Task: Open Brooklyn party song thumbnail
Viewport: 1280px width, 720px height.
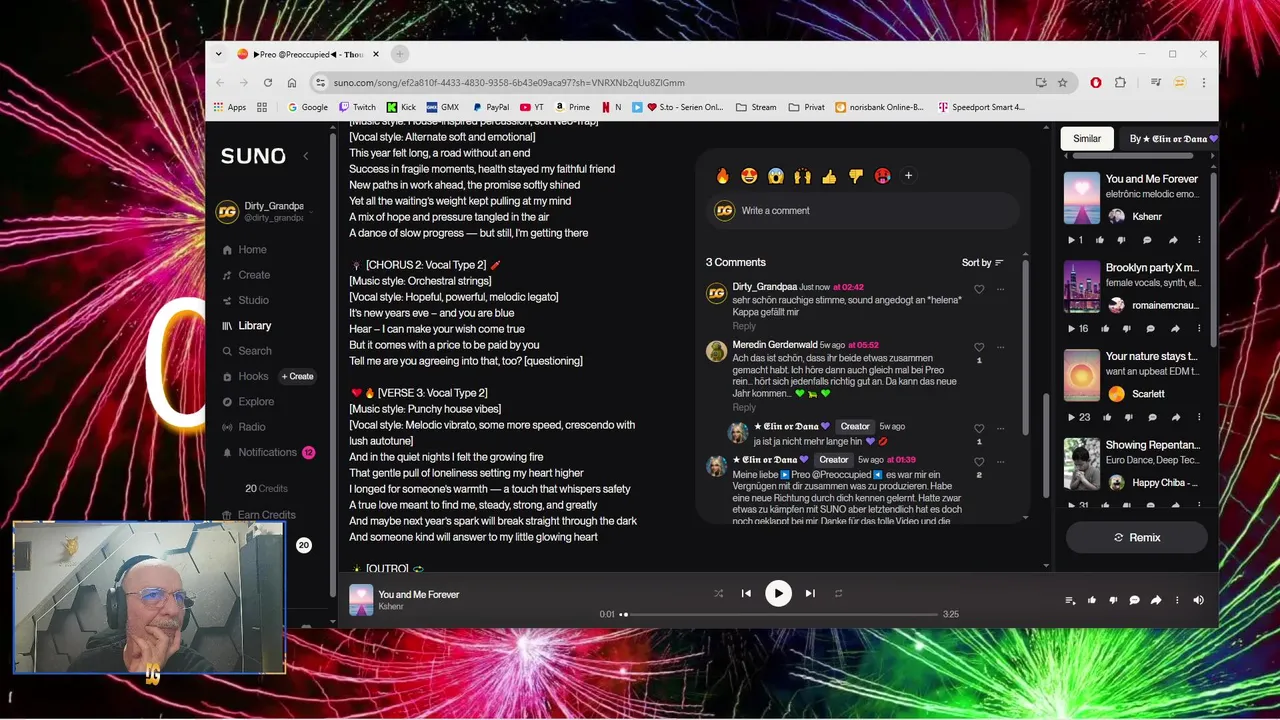Action: click(x=1082, y=287)
